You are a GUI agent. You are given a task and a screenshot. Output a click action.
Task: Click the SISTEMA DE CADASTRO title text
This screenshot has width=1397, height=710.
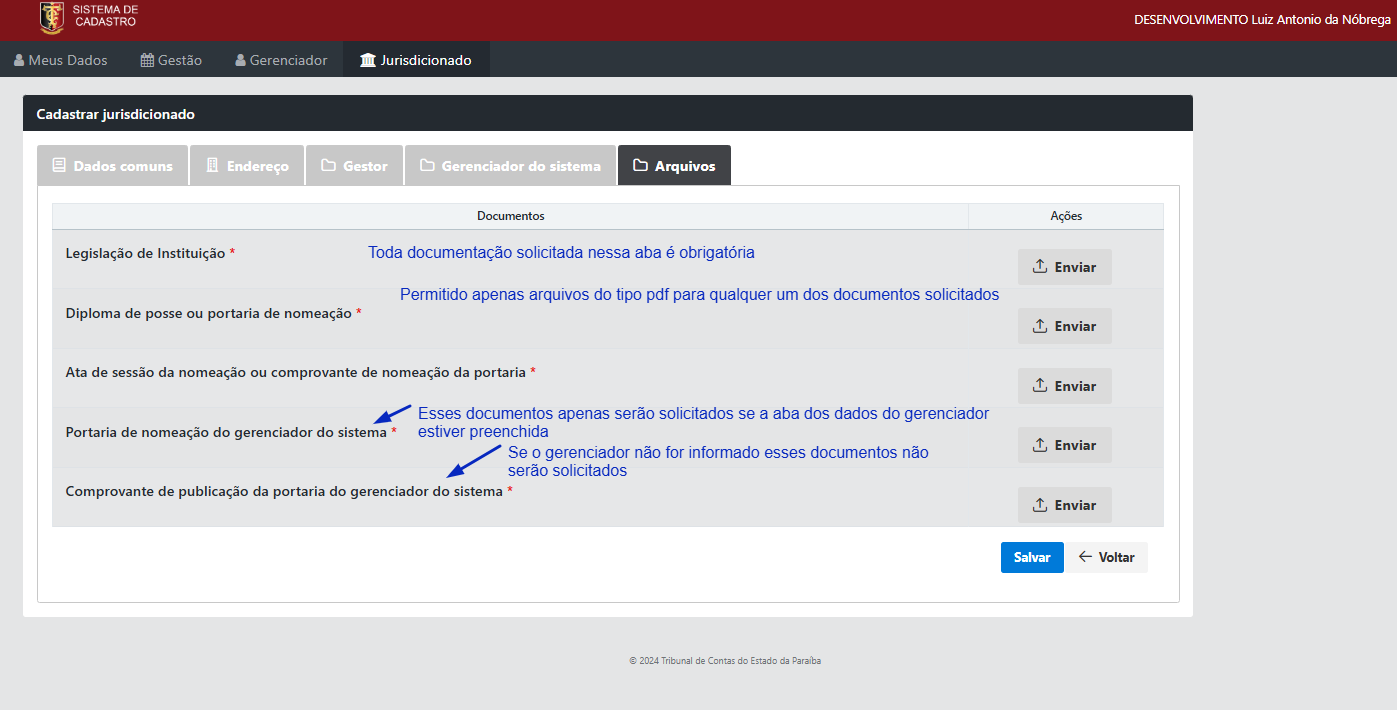[105, 15]
